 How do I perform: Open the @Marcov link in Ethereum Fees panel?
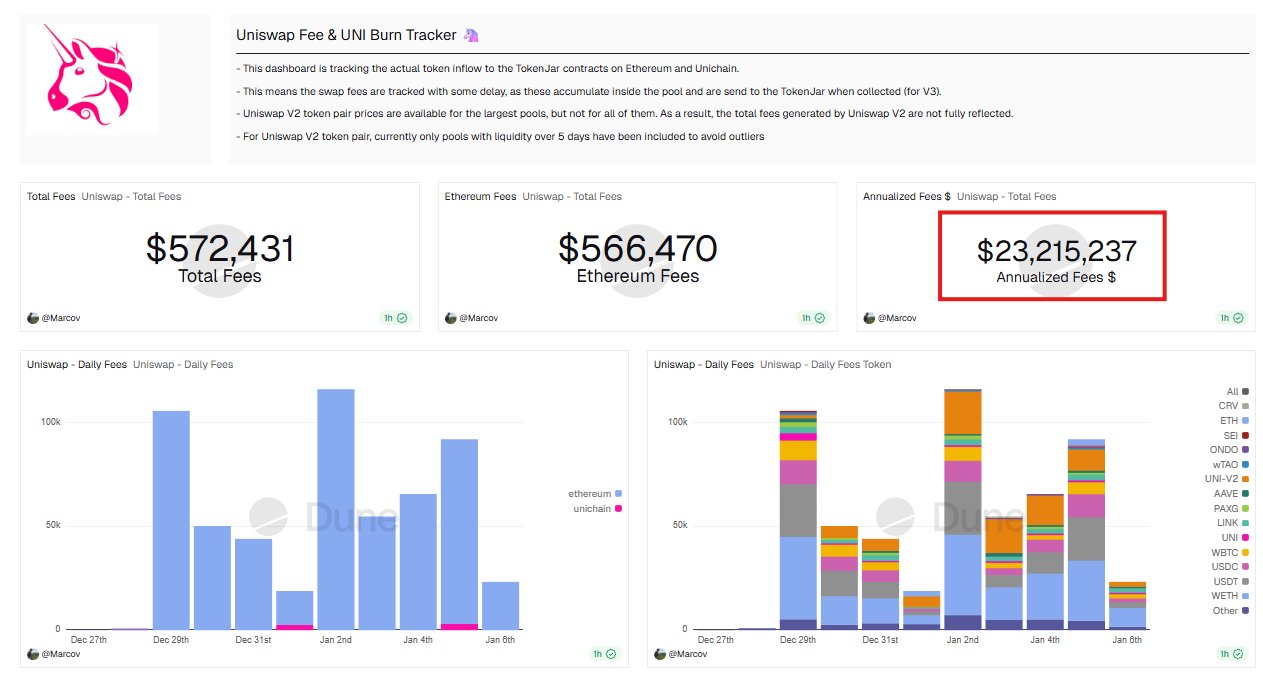pyautogui.click(x=478, y=318)
